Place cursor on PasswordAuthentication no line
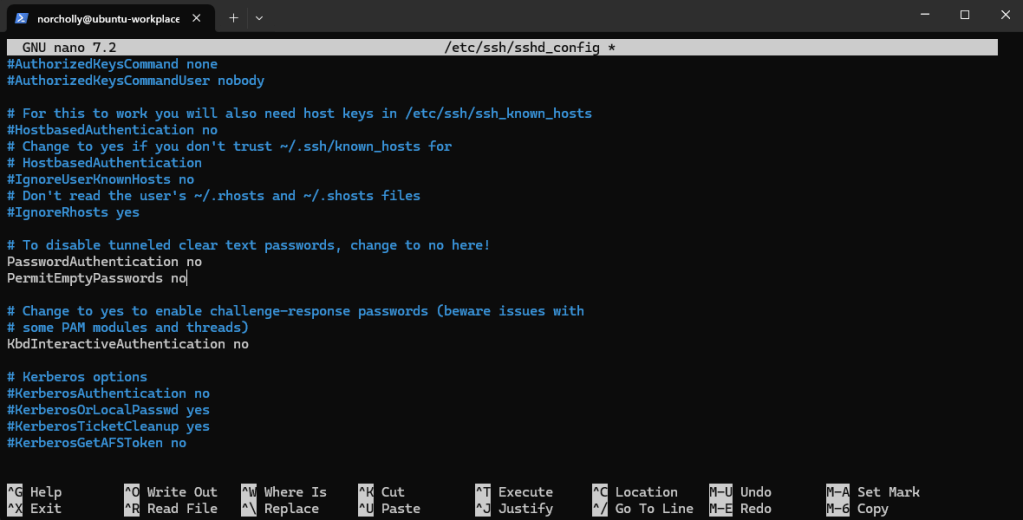Image resolution: width=1023 pixels, height=520 pixels. pyautogui.click(x=104, y=262)
